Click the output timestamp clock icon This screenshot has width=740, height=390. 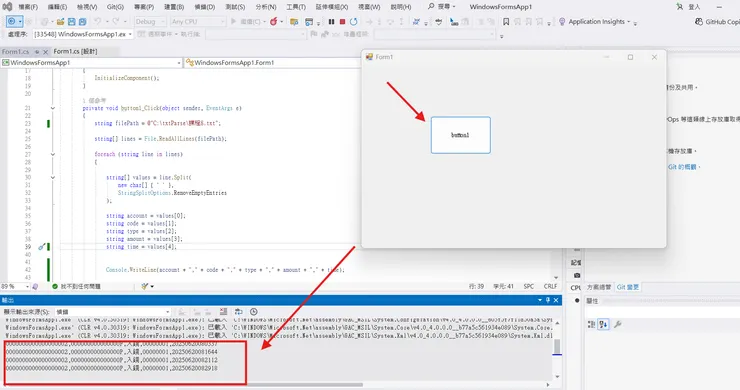click(x=254, y=312)
